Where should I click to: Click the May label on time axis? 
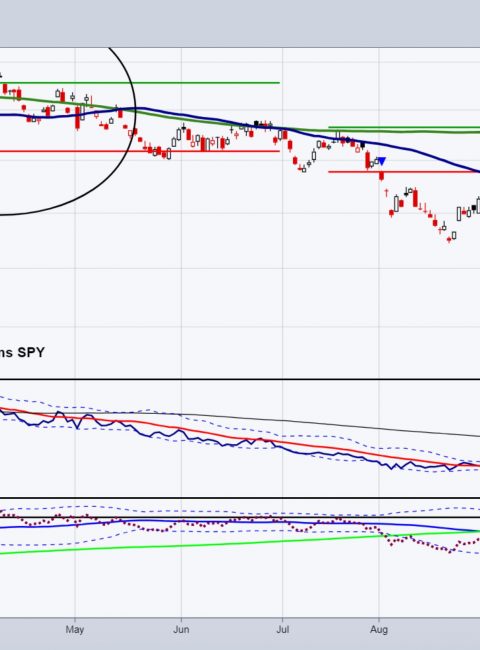tap(75, 629)
